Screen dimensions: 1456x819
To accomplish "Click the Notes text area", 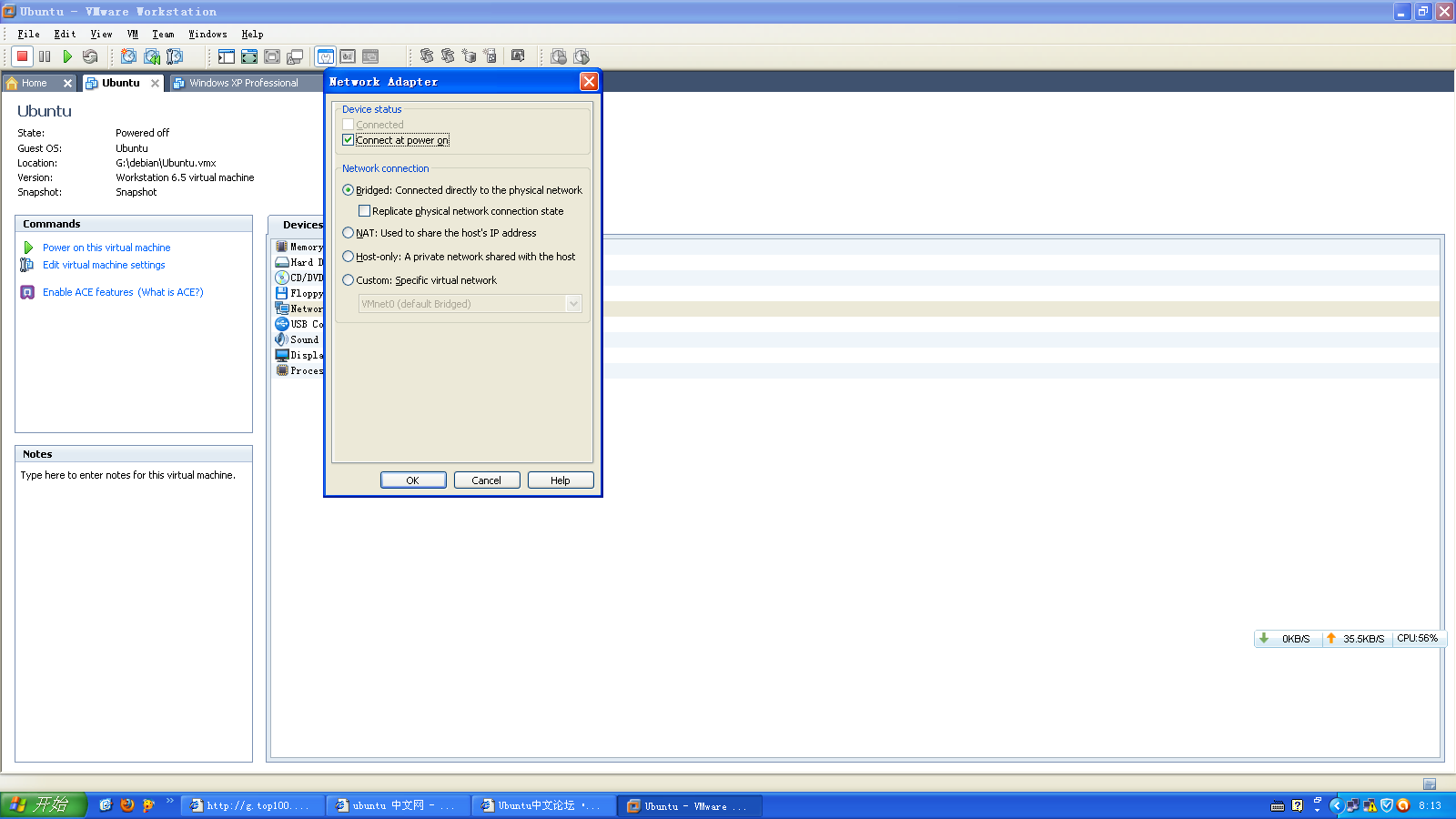I will tap(134, 612).
